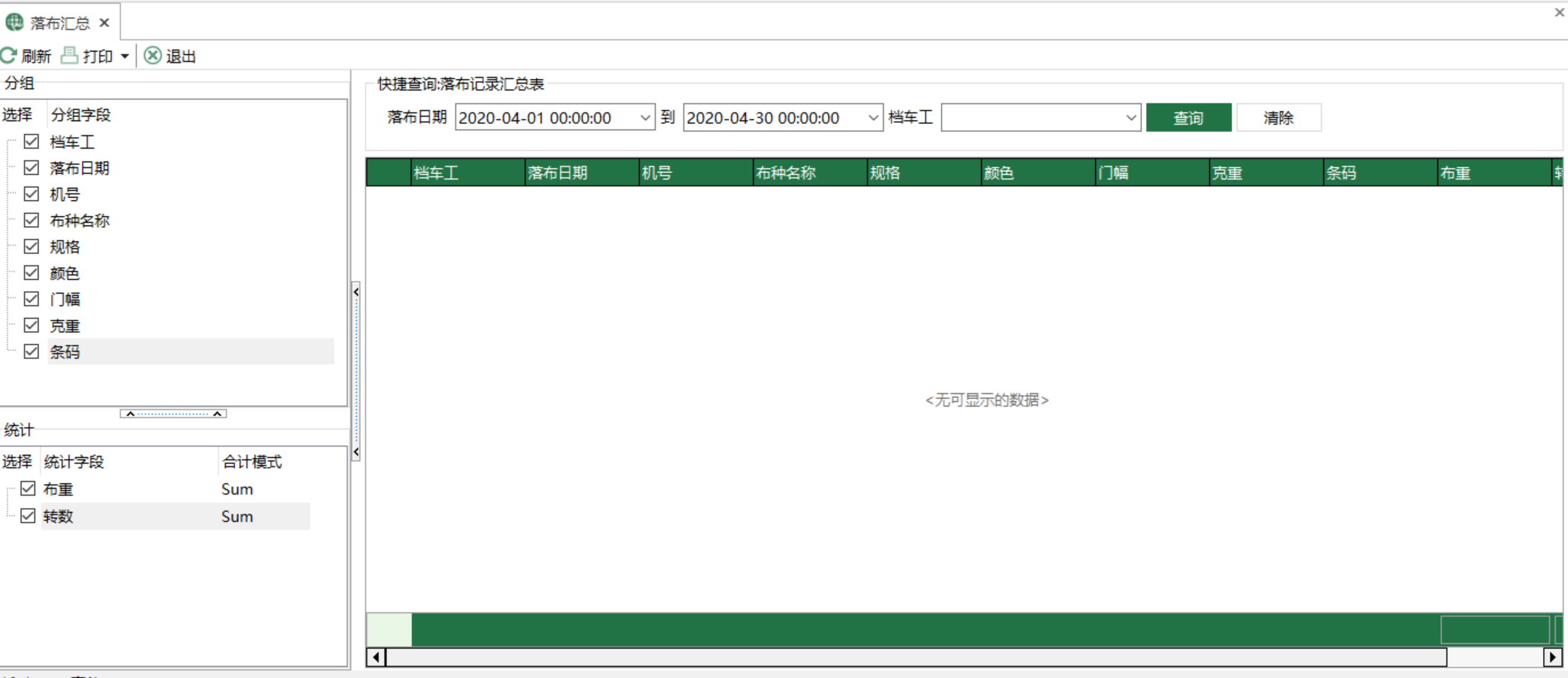The height and width of the screenshot is (678, 1568).
Task: Click the print icon in toolbar
Action: [69, 56]
